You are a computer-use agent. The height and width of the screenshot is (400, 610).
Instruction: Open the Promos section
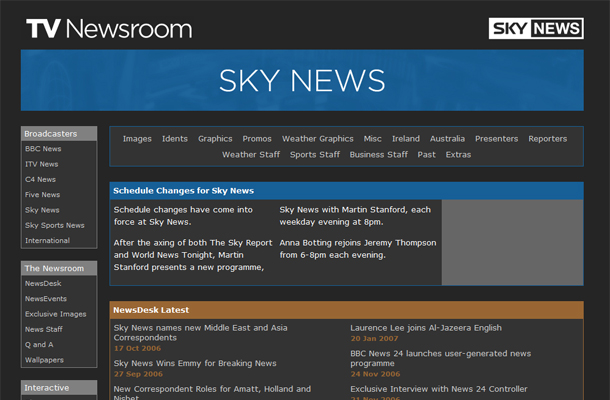click(257, 139)
